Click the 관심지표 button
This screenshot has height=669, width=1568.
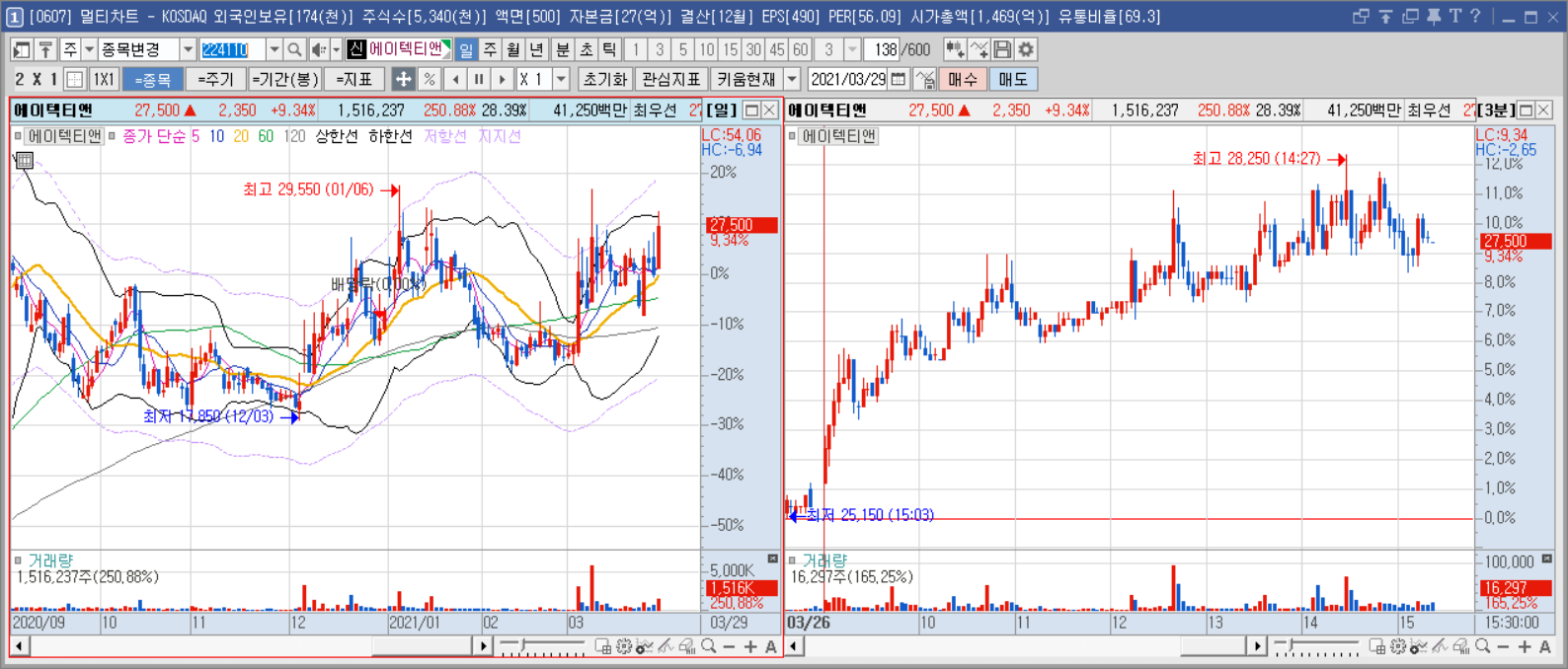tap(671, 79)
